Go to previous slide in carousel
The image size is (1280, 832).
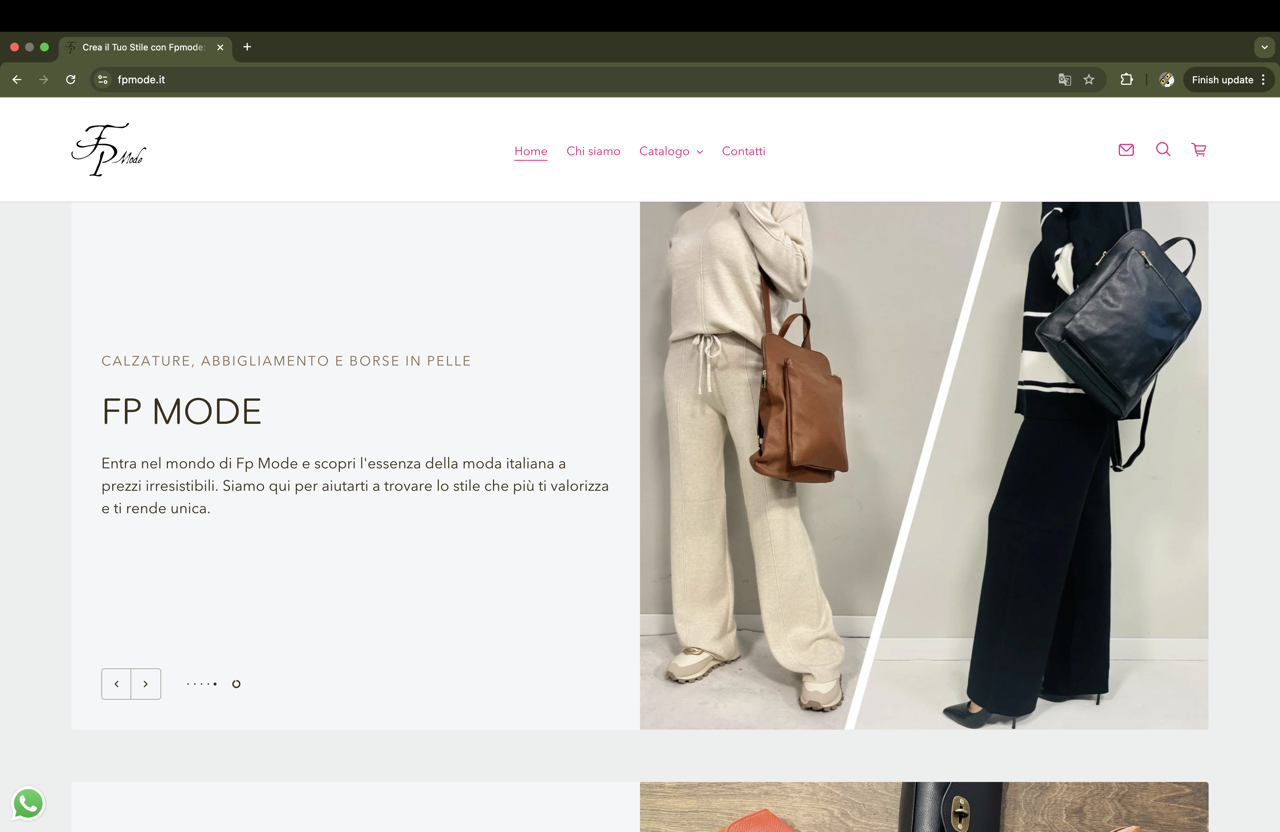click(x=116, y=684)
